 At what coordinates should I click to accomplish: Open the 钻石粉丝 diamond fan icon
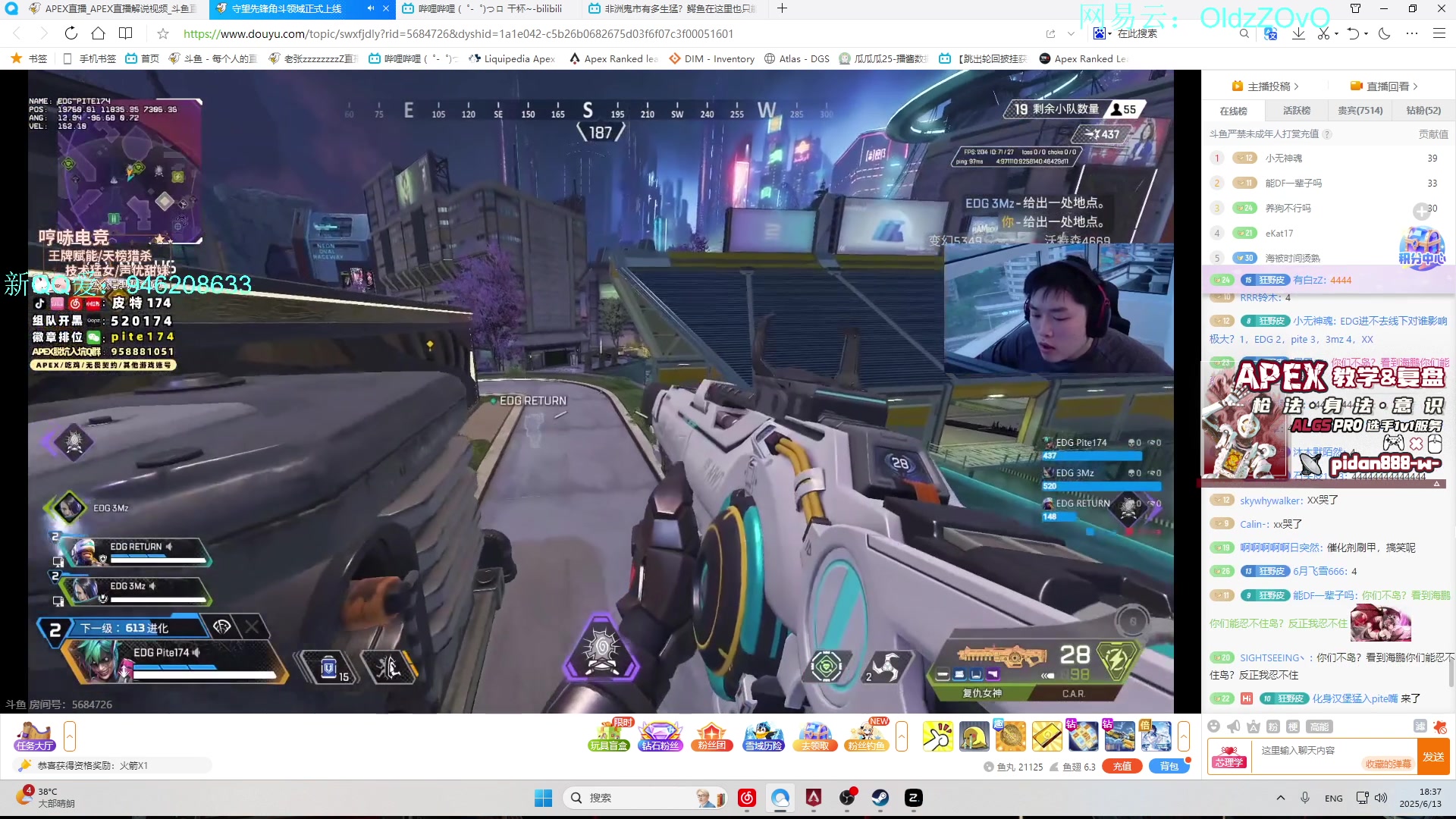pos(661,736)
